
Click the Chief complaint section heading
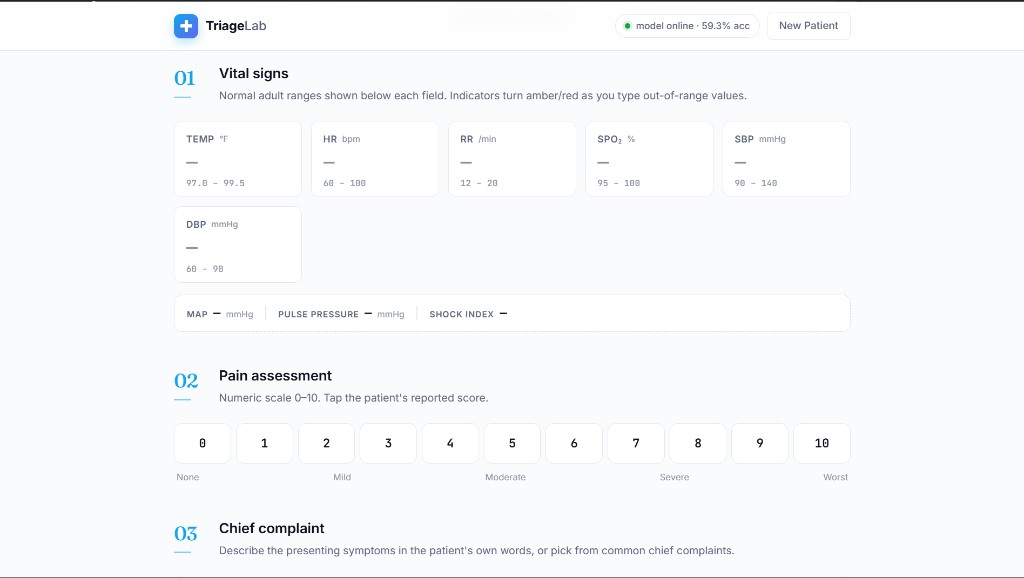[272, 528]
